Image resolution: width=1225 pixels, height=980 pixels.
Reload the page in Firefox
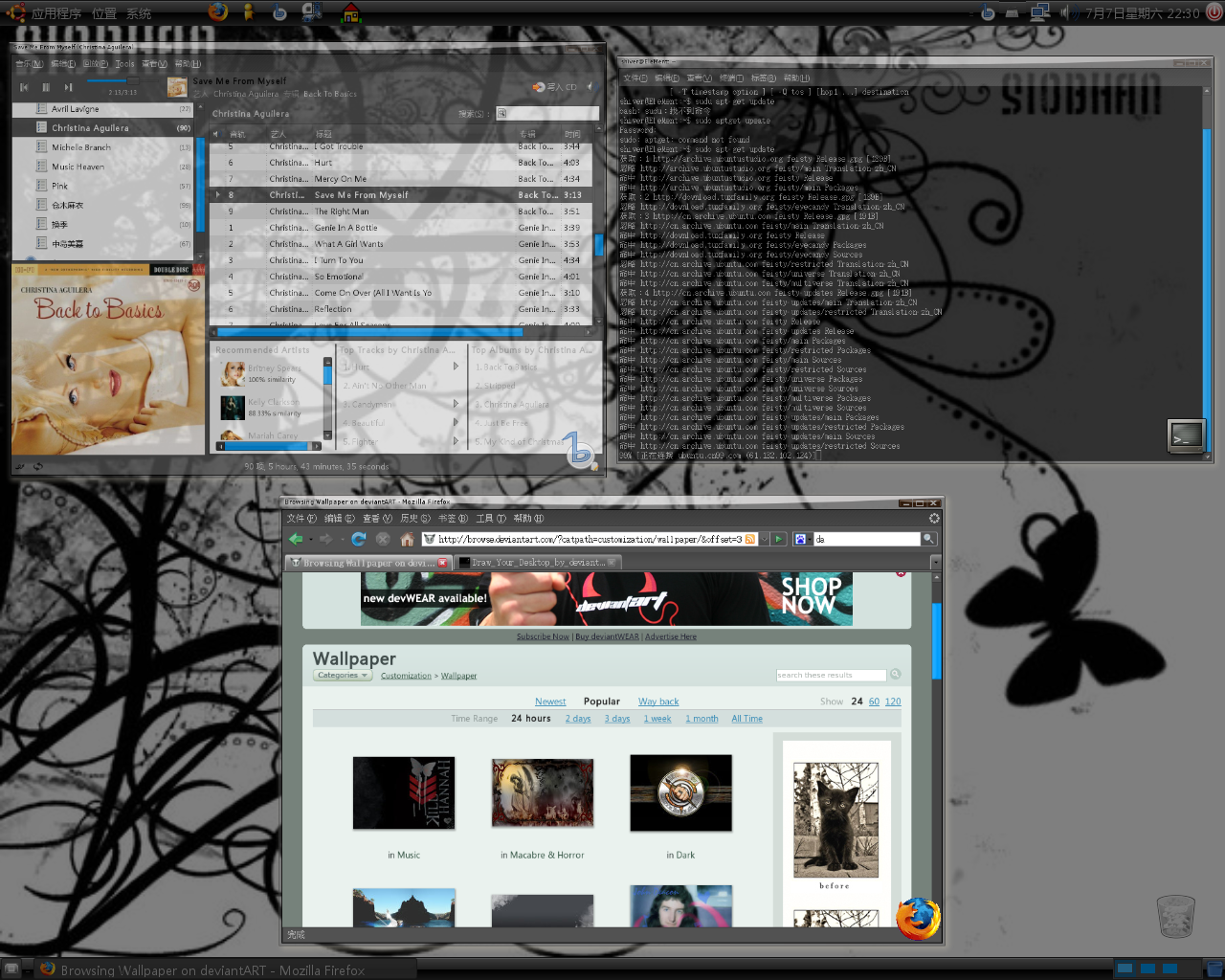pos(359,539)
